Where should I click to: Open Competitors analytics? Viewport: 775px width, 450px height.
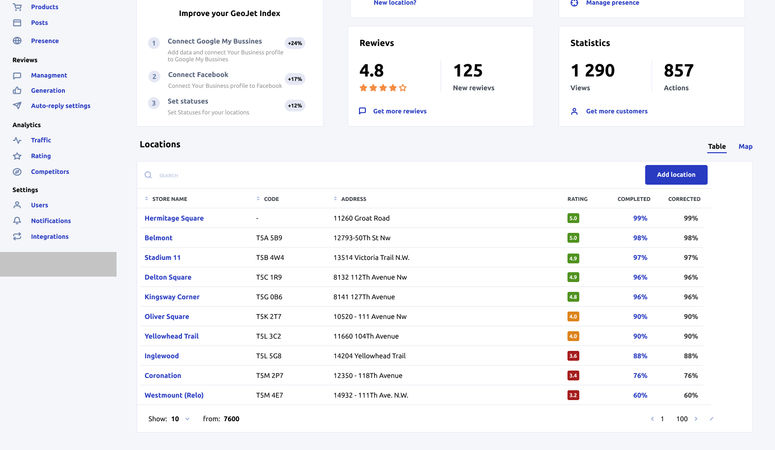coord(50,172)
